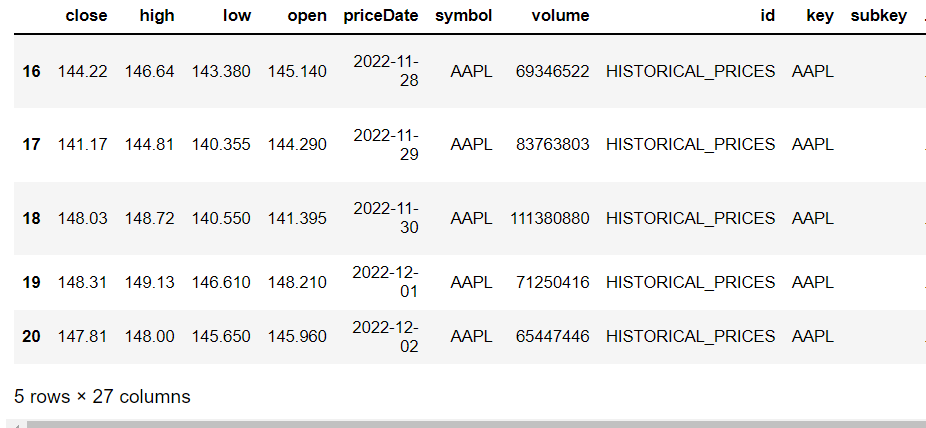
Task: Click the 5 rows × 27 columns text
Action: click(x=102, y=397)
